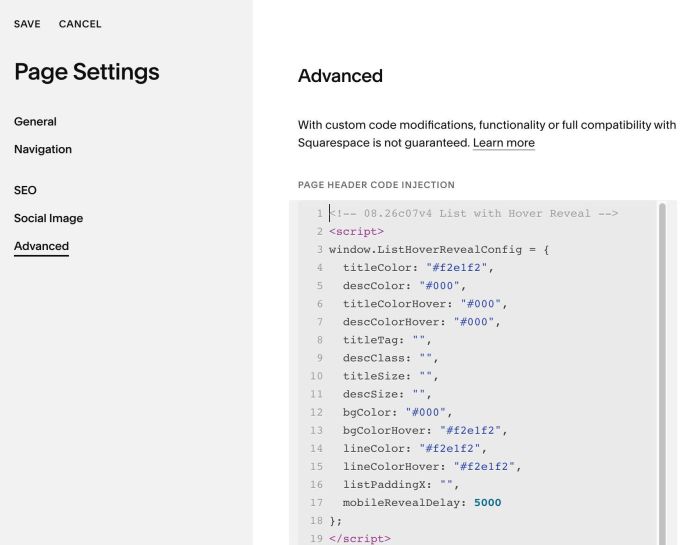Click the window.ListHoverRevealConfig line
The height and width of the screenshot is (545, 700).
pos(439,250)
